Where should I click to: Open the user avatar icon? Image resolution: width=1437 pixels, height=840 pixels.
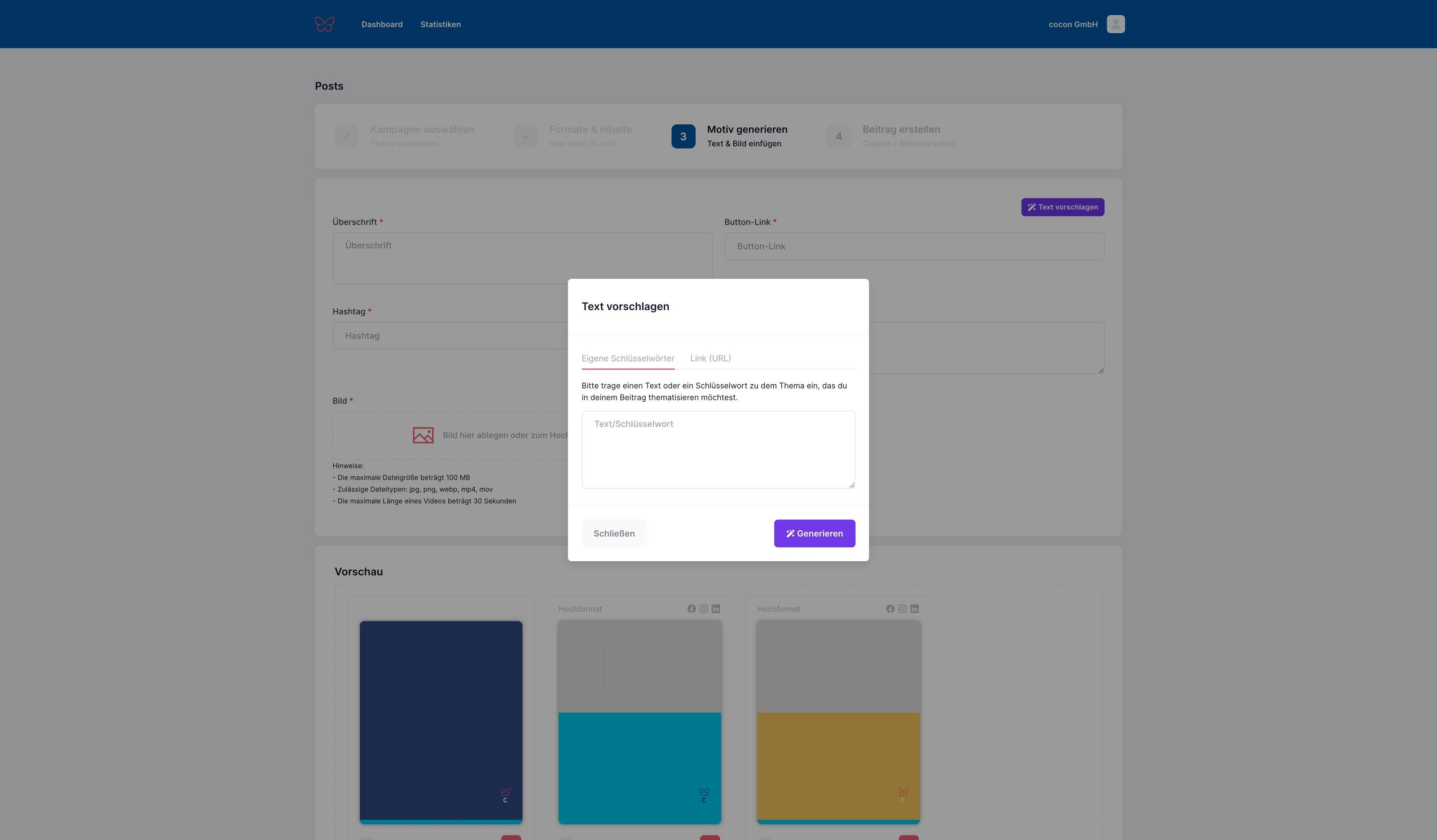(x=1115, y=24)
